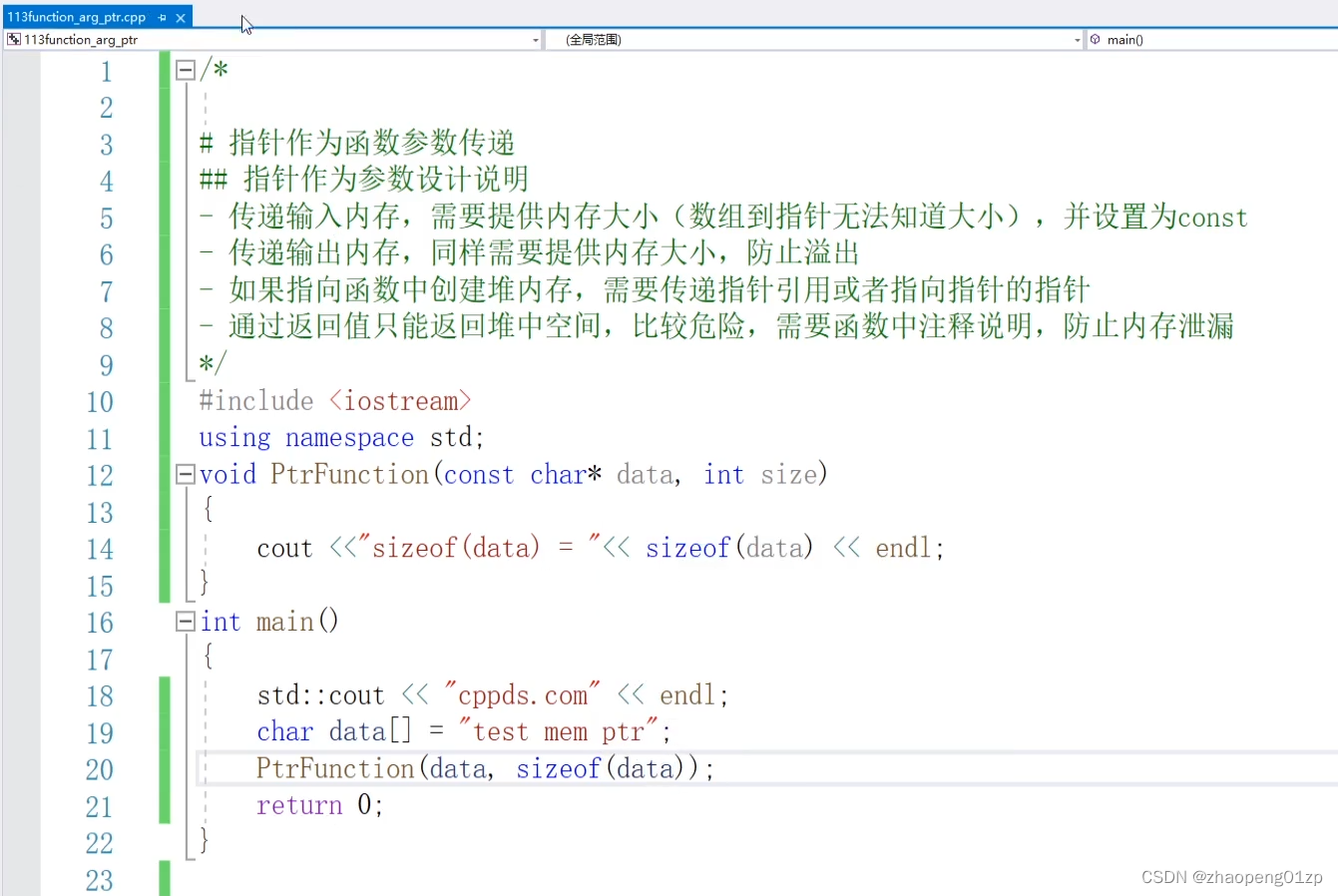
Task: Click the 'void' keyword on line 12
Action: [227, 474]
